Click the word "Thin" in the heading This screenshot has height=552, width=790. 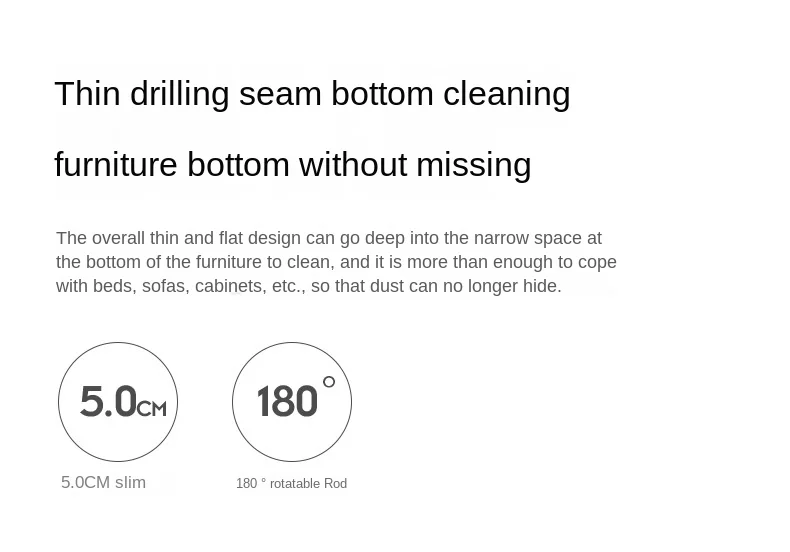coord(87,94)
